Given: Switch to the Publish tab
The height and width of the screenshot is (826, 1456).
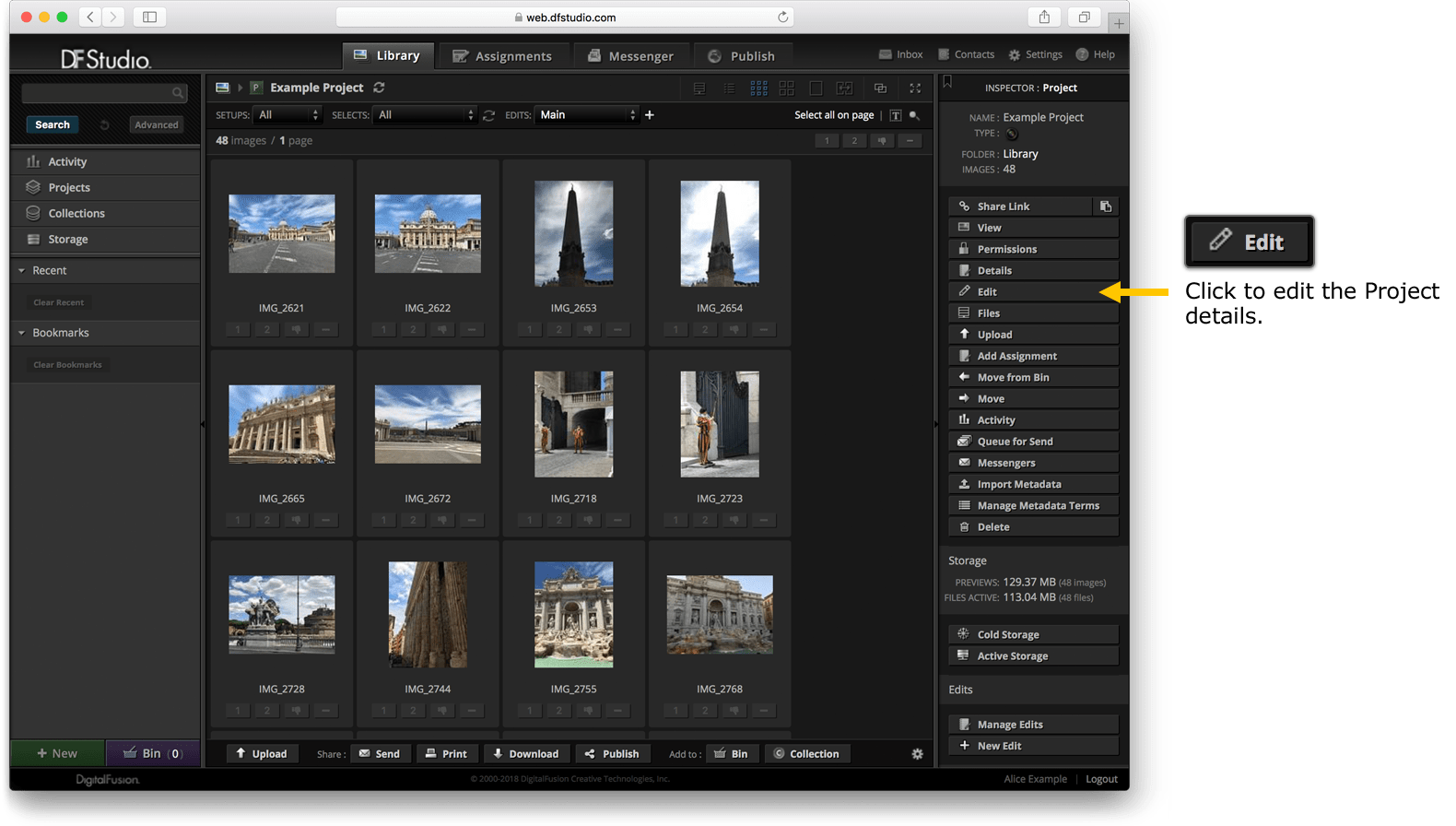Looking at the screenshot, I should tap(741, 55).
